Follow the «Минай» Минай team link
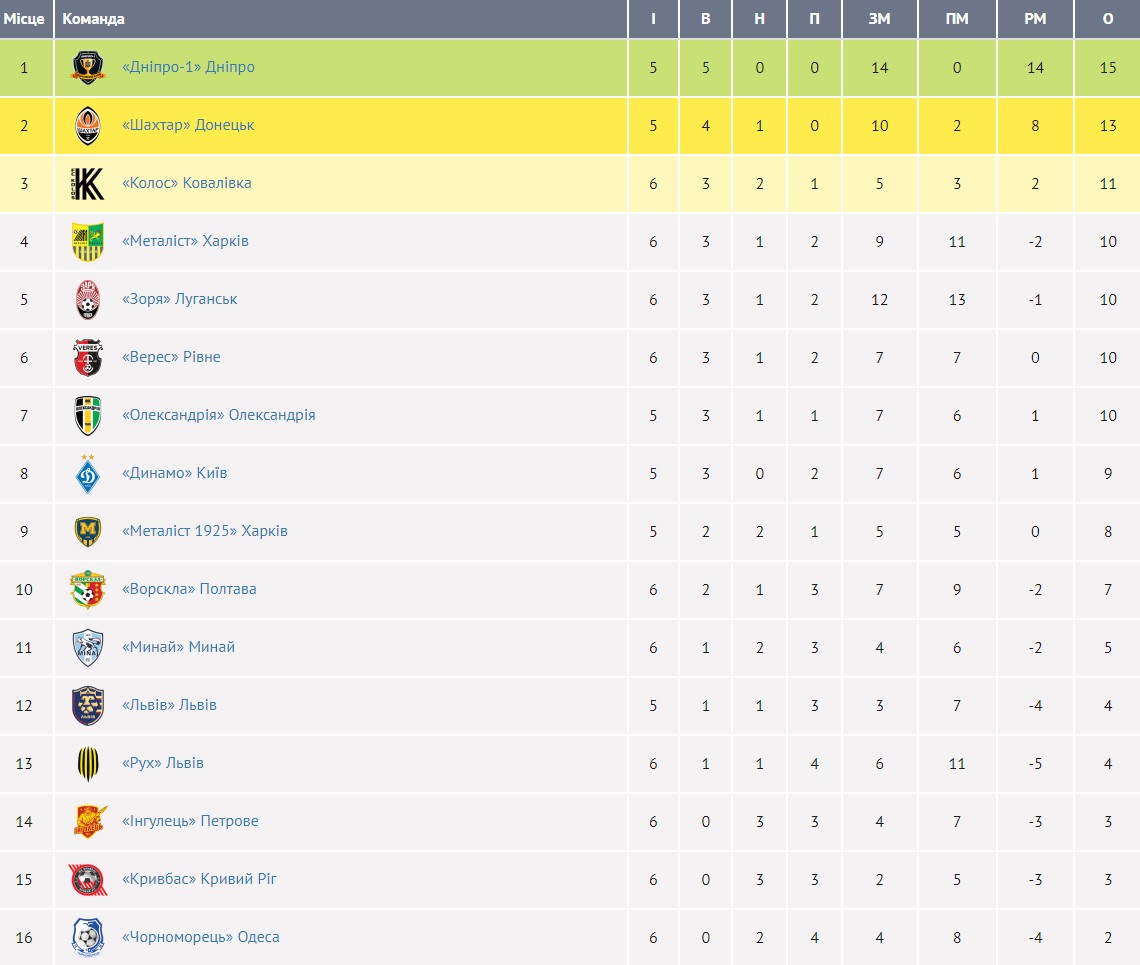The height and width of the screenshot is (965, 1140). (x=178, y=647)
